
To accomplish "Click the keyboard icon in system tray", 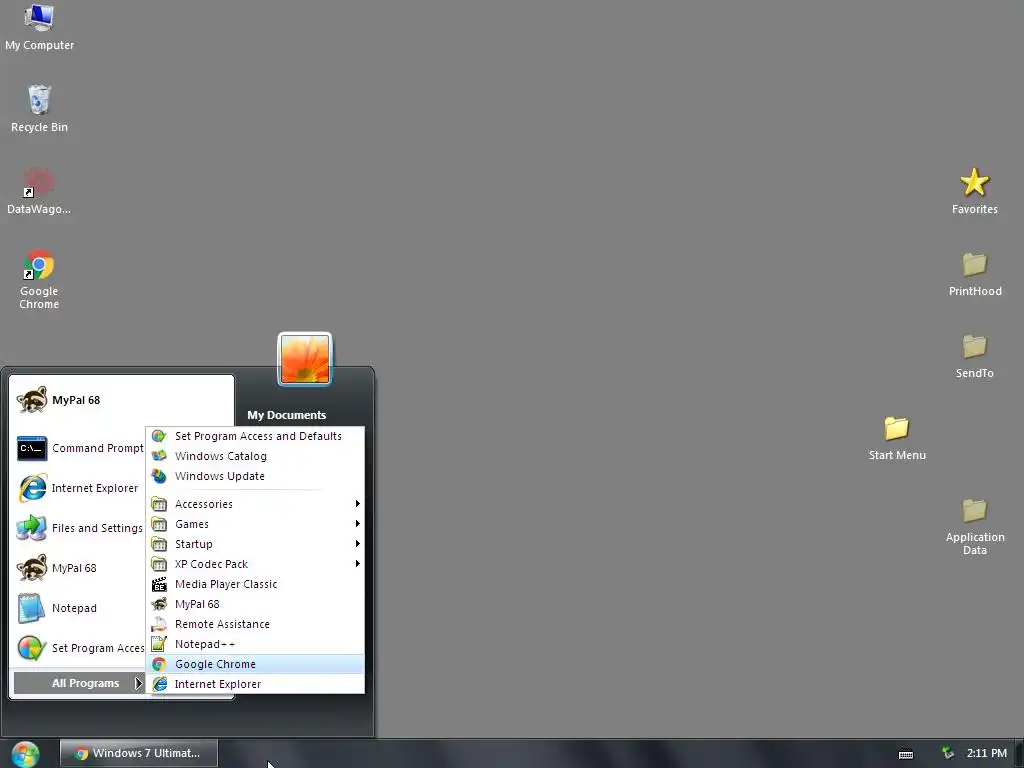I will (906, 754).
